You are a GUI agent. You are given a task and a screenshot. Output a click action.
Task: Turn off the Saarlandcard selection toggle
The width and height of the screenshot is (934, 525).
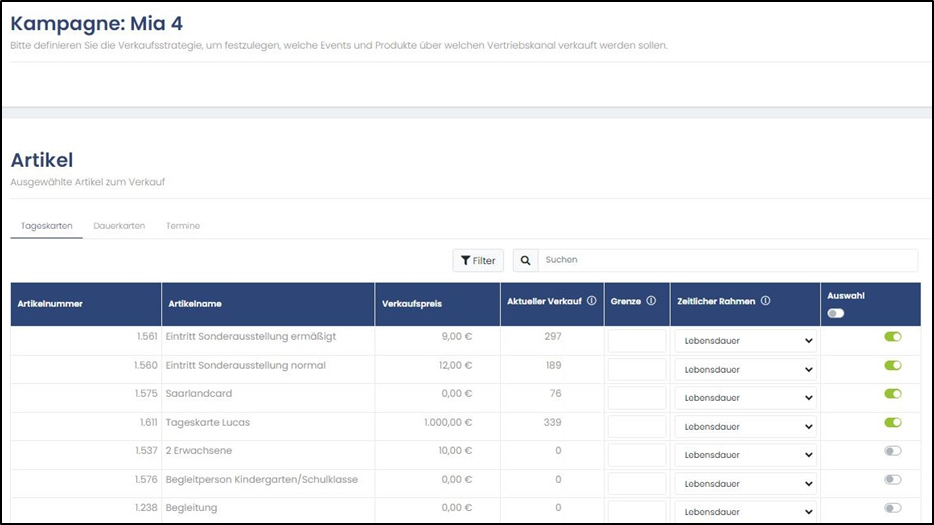point(893,394)
